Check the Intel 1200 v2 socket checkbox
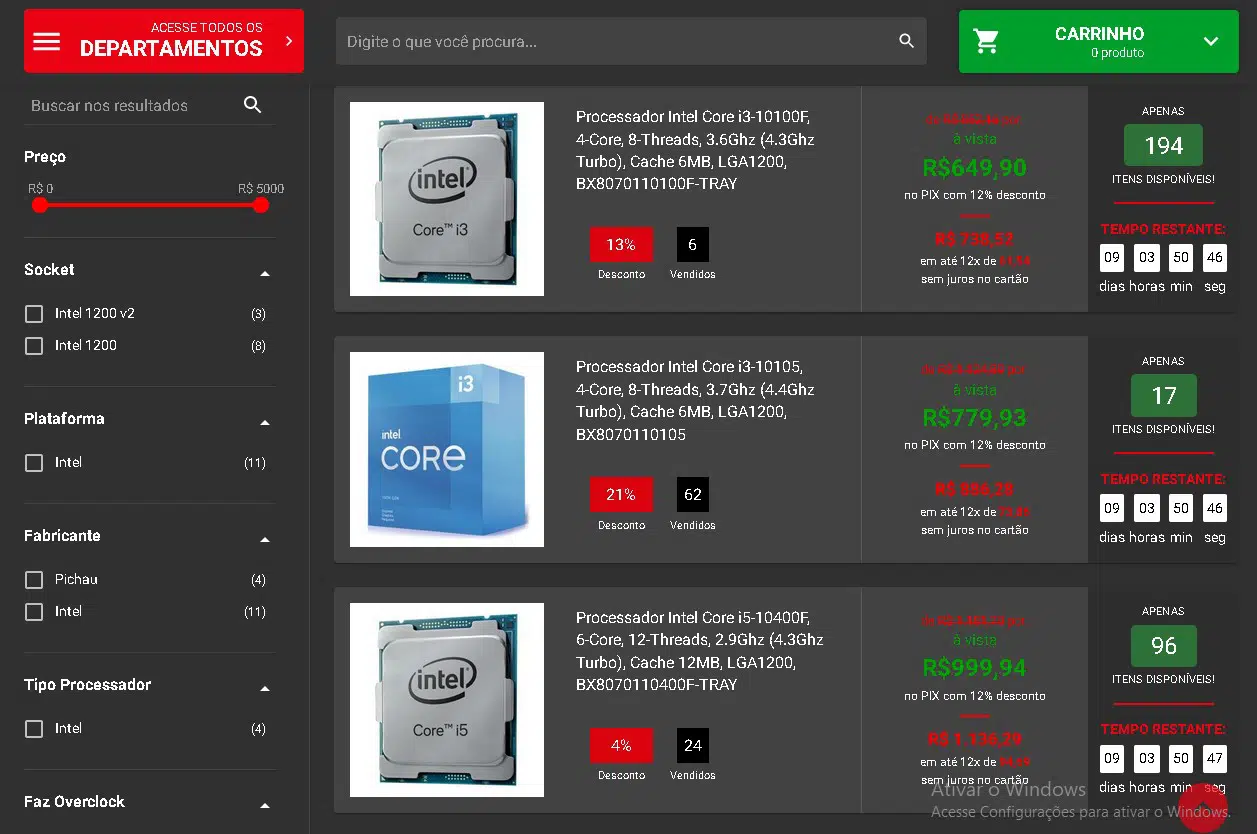1257x834 pixels. [x=34, y=314]
